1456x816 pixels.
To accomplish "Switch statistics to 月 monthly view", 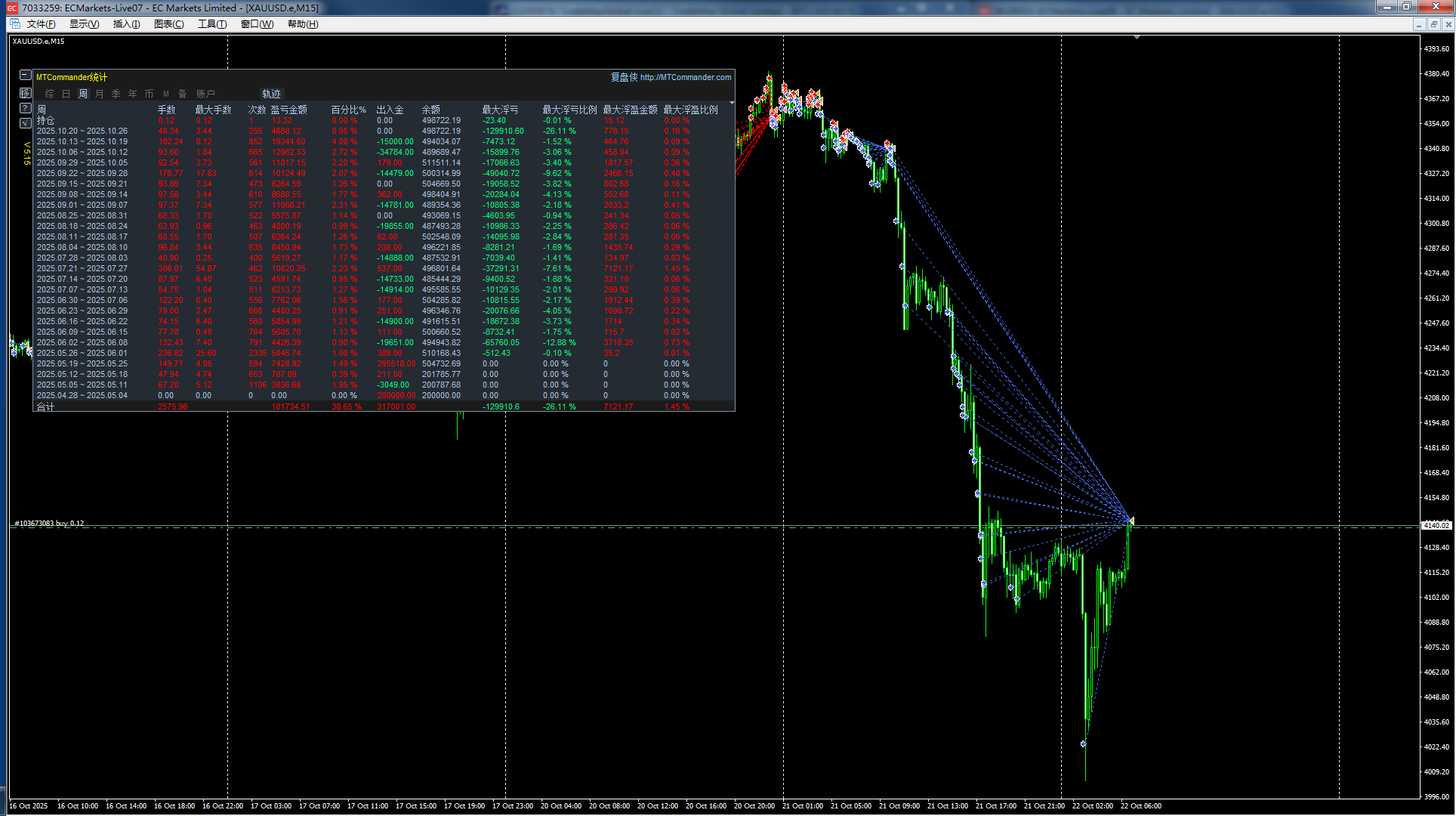I will [100, 94].
